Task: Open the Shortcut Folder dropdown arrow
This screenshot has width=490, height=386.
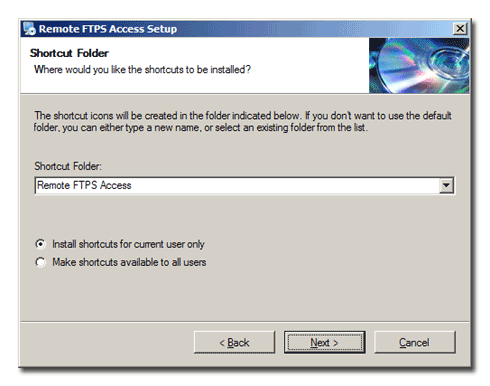Action: pyautogui.click(x=446, y=185)
